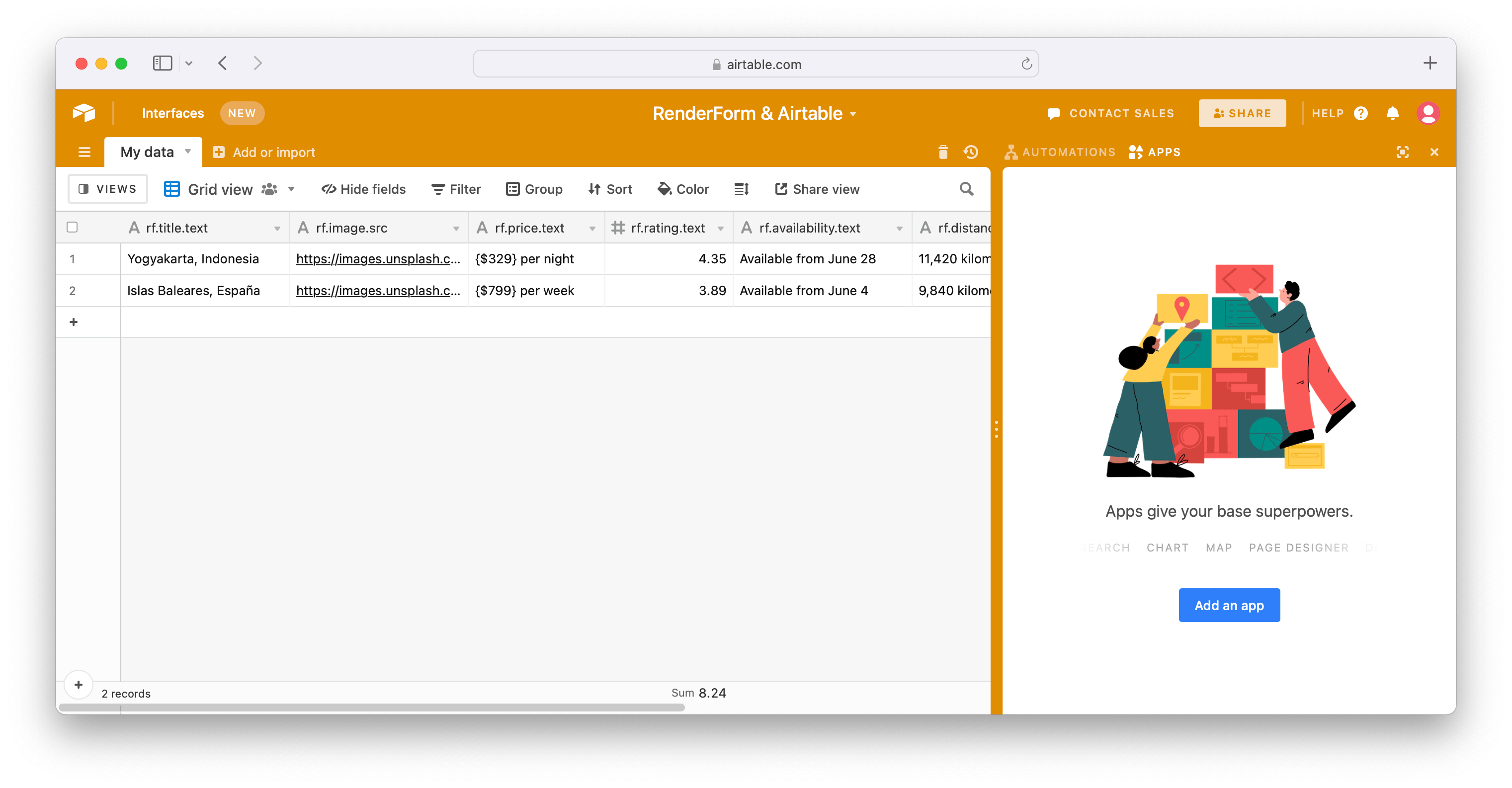Open the Color menu
The image size is (1512, 788).
coord(683,189)
